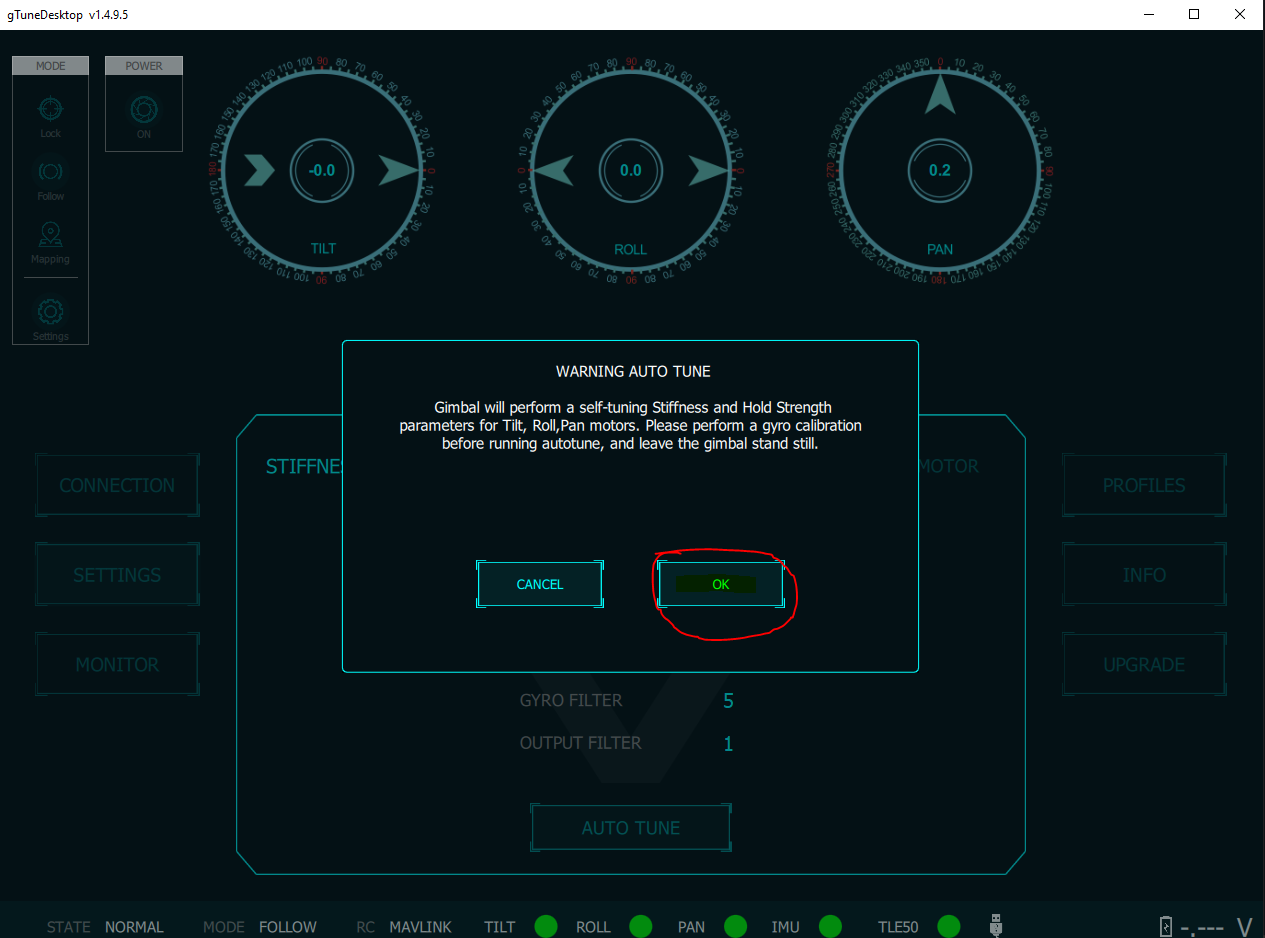Click the Roll dial center value
The image size is (1265, 938).
tap(630, 170)
